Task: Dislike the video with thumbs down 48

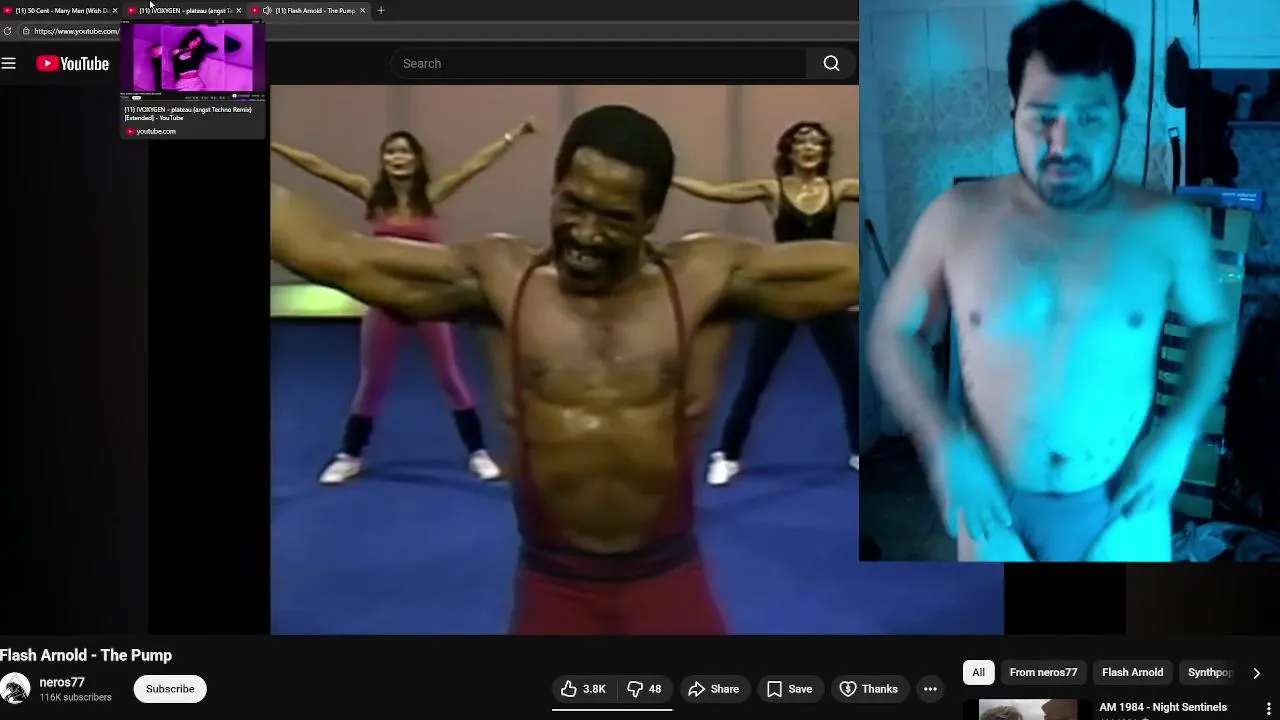Action: [644, 689]
